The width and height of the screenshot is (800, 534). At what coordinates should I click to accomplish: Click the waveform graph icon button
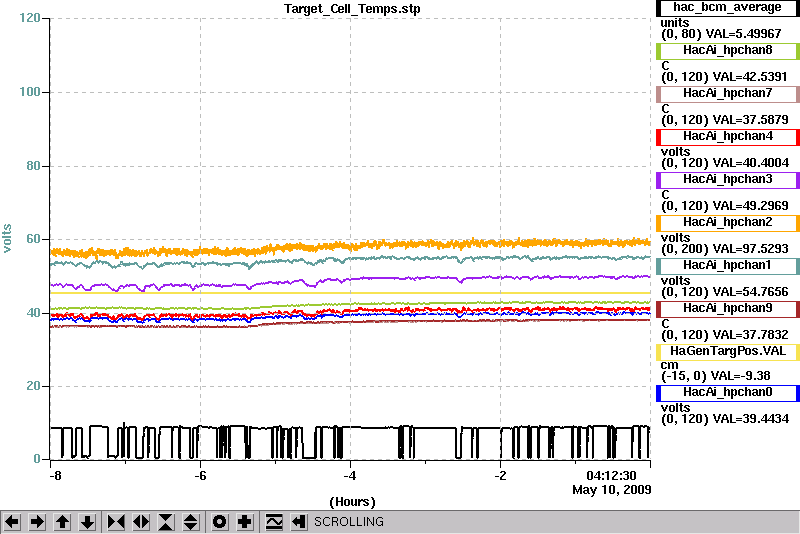pyautogui.click(x=274, y=522)
